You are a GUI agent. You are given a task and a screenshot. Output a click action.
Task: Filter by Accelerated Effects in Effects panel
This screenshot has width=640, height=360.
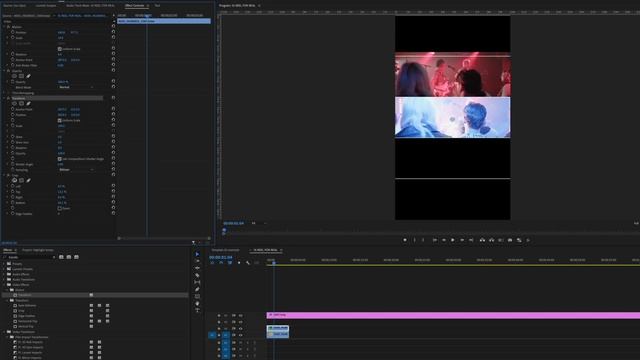click(61, 257)
